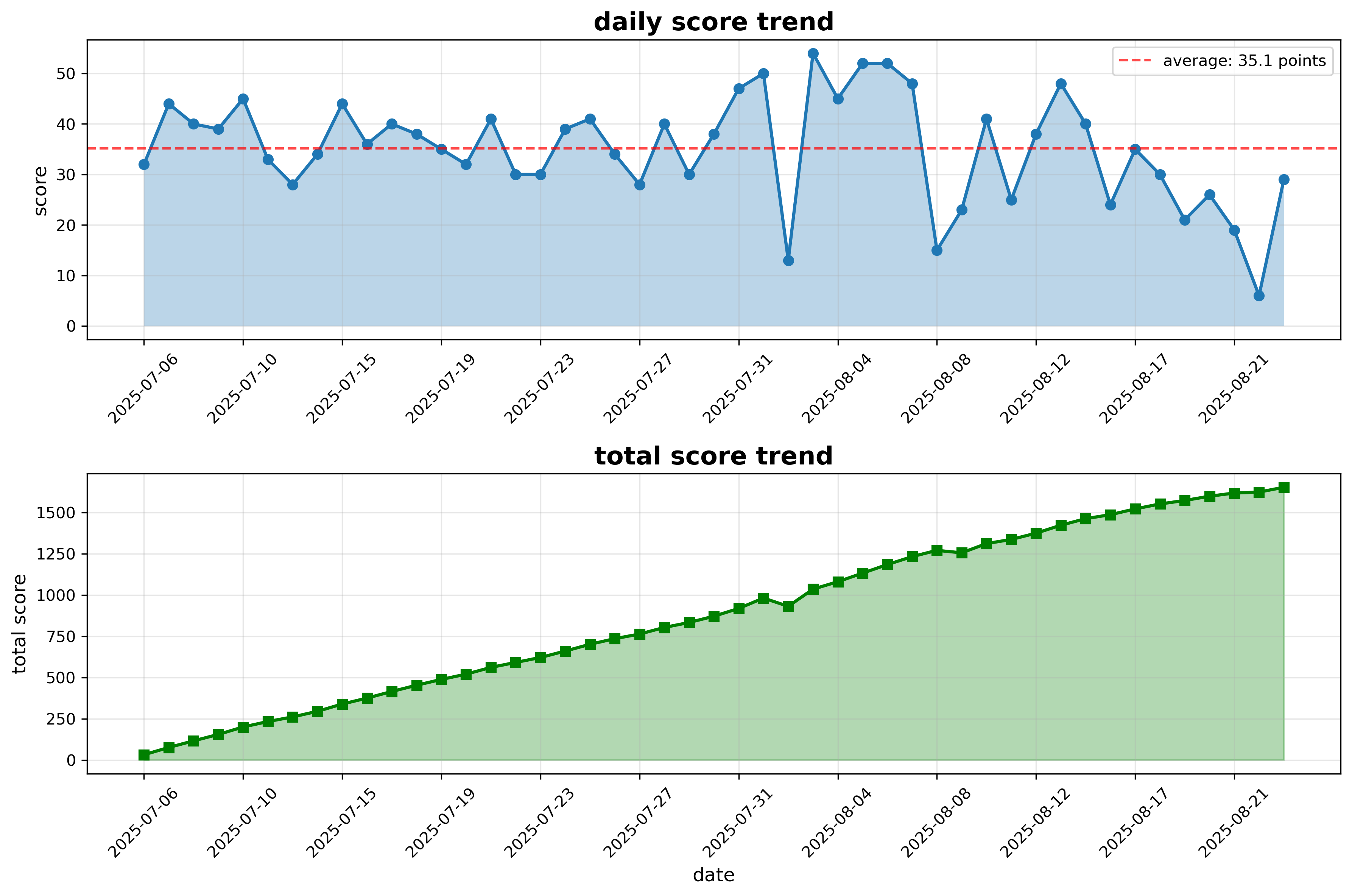Click the first green square marker near zero
Image resolution: width=1352 pixels, height=896 pixels.
pyautogui.click(x=144, y=755)
